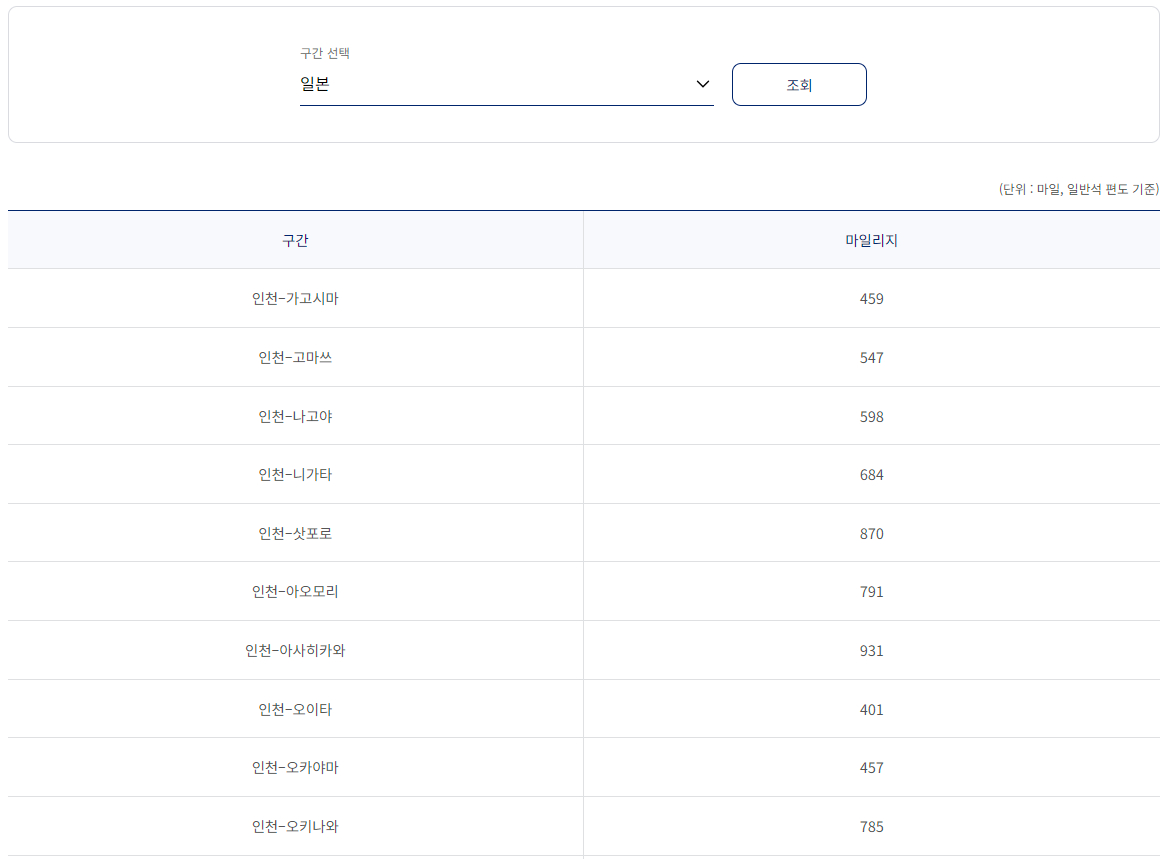Click the 인천-삿포로 route cell
Viewport: 1168px width, 859px height.
(x=295, y=533)
